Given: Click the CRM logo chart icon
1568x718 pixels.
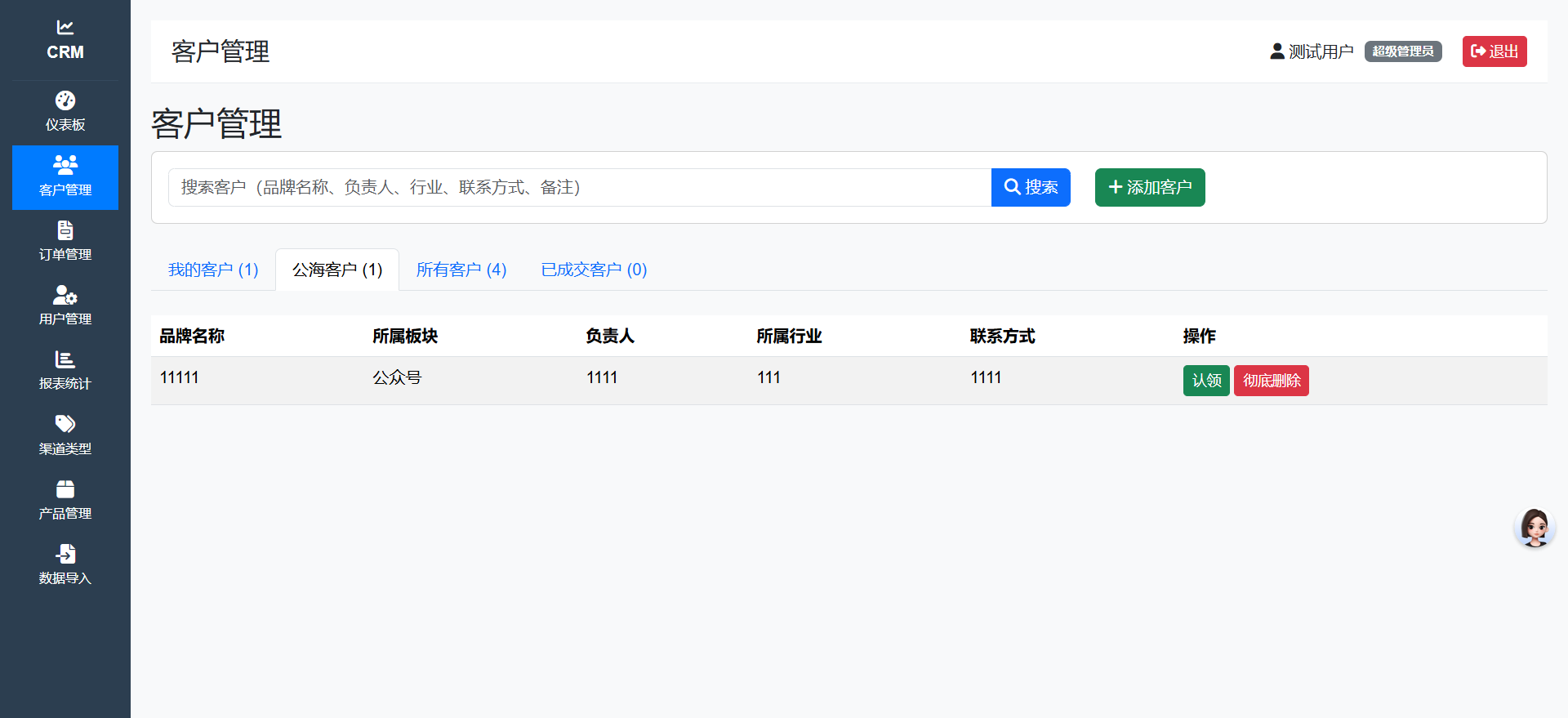Looking at the screenshot, I should tap(65, 28).
